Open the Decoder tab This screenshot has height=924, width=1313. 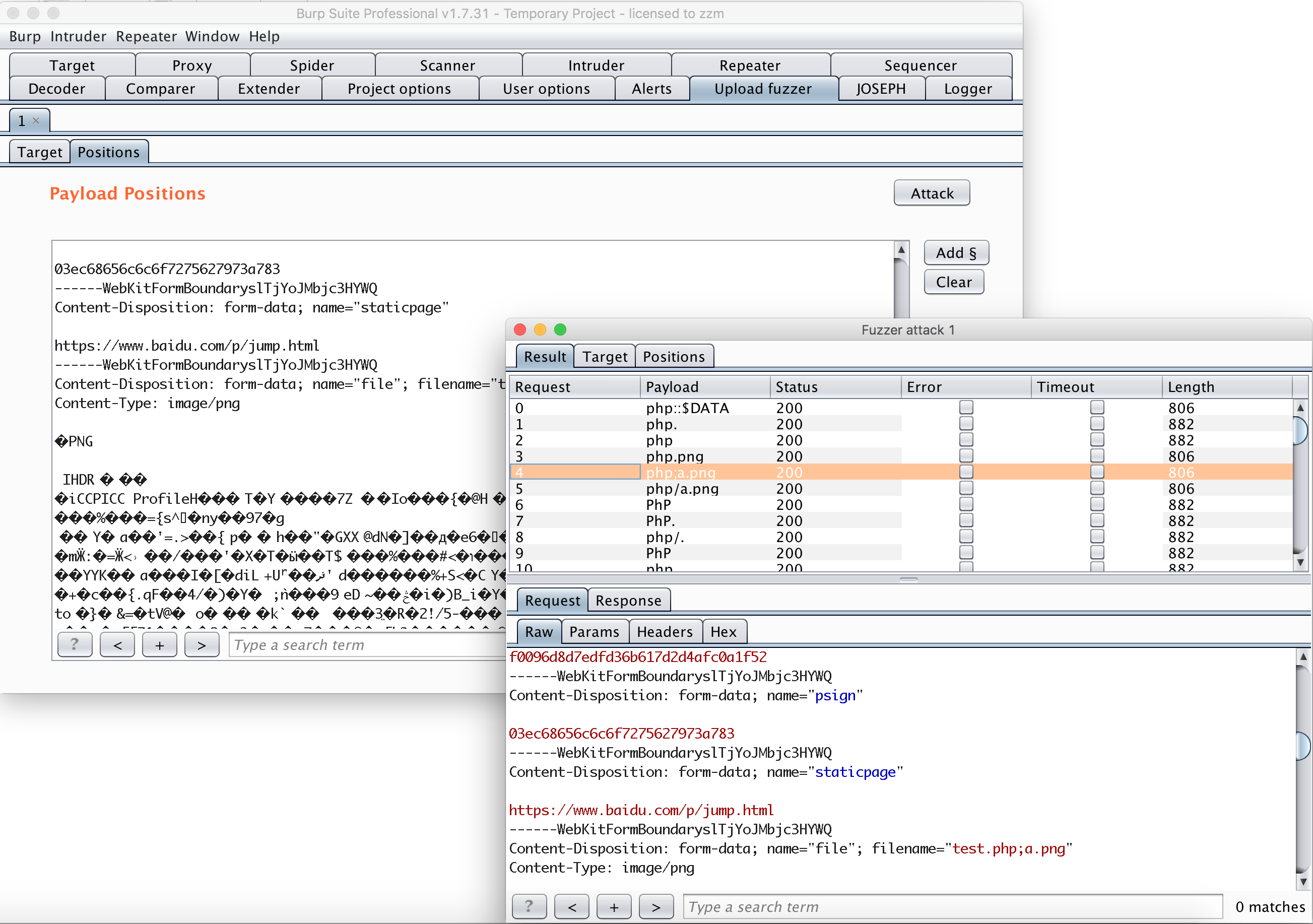click(x=57, y=89)
